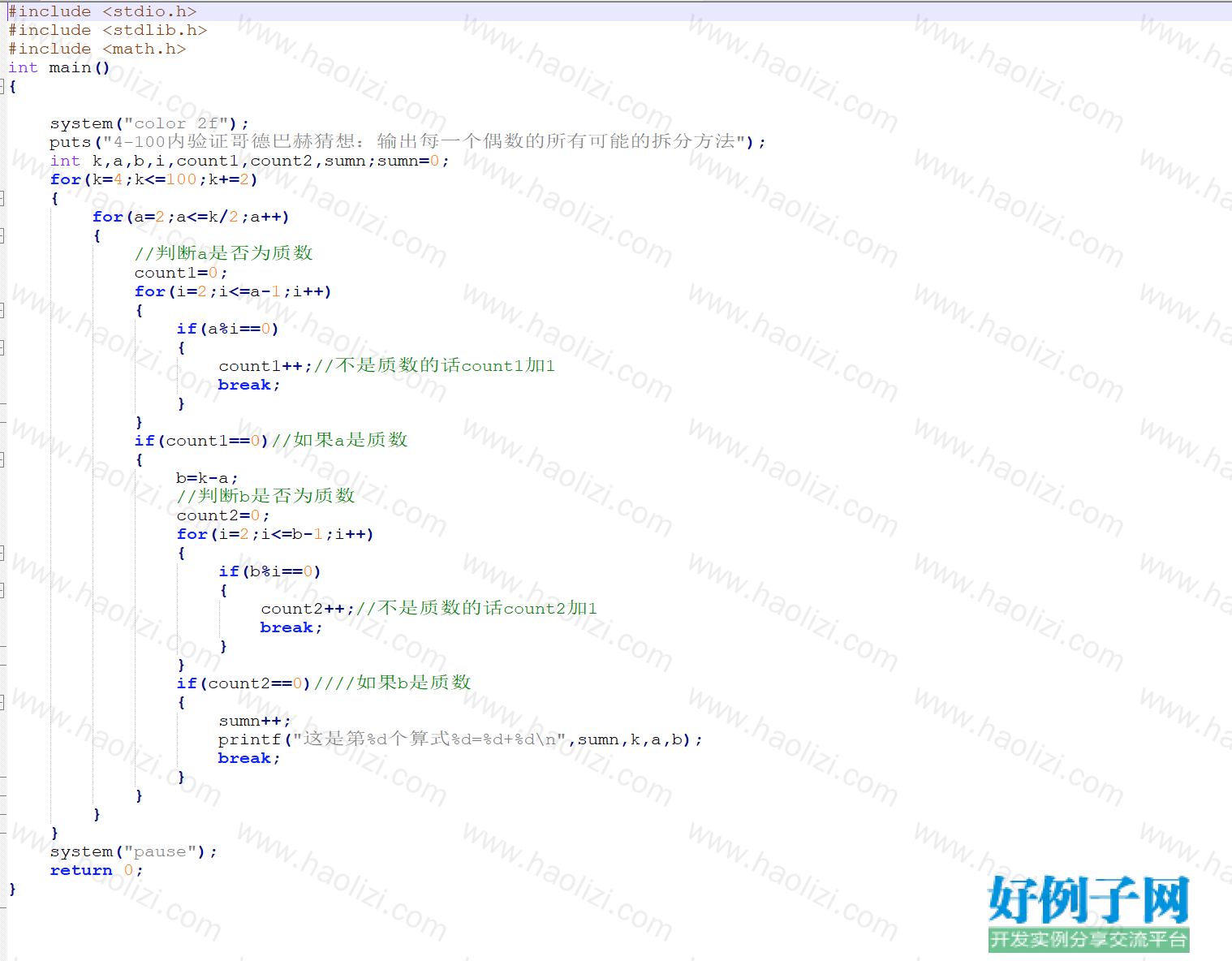Viewport: 1232px width, 961px height.
Task: Click the comment //如果a是质数
Action: [339, 440]
